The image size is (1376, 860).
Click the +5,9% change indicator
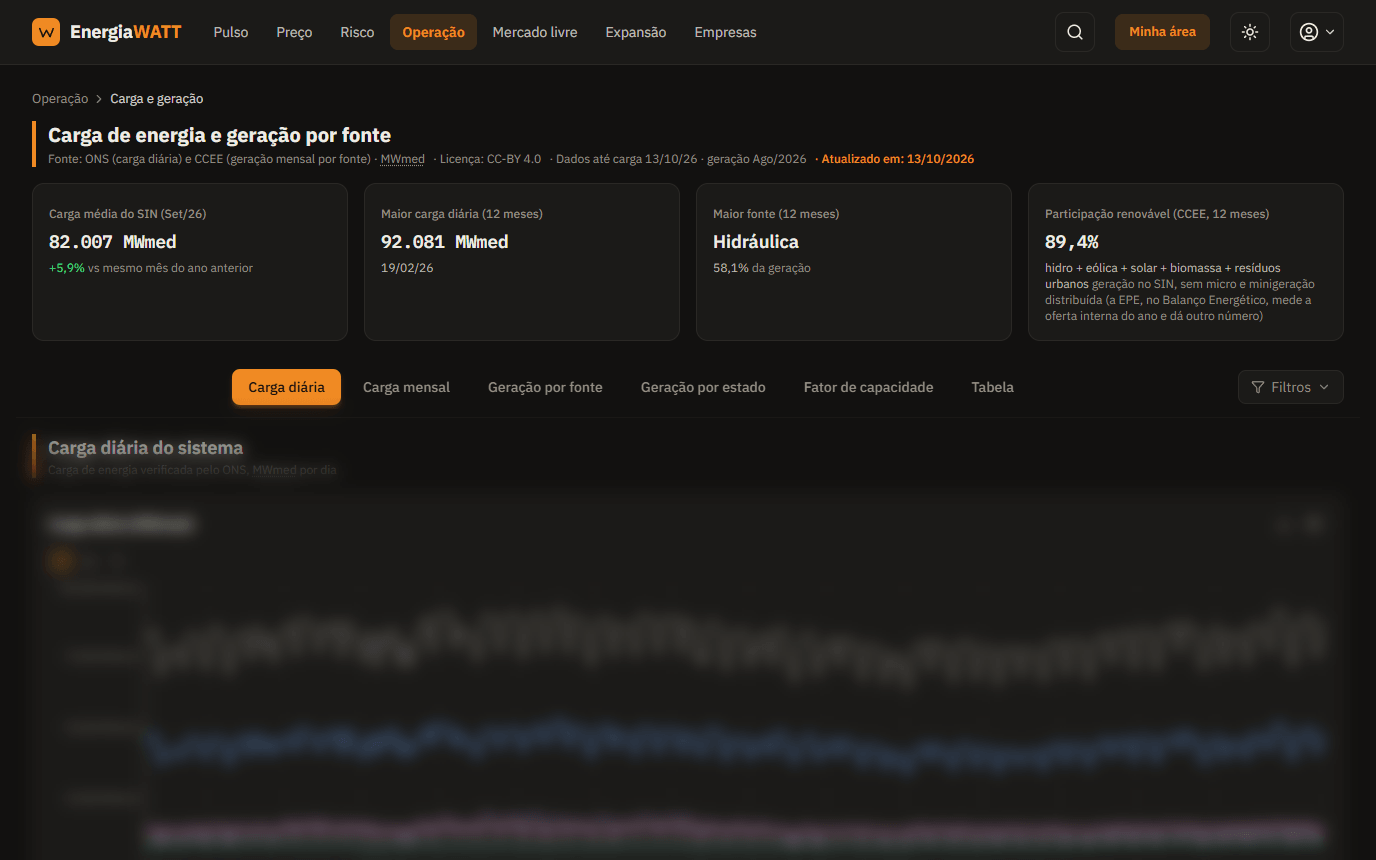[67, 268]
